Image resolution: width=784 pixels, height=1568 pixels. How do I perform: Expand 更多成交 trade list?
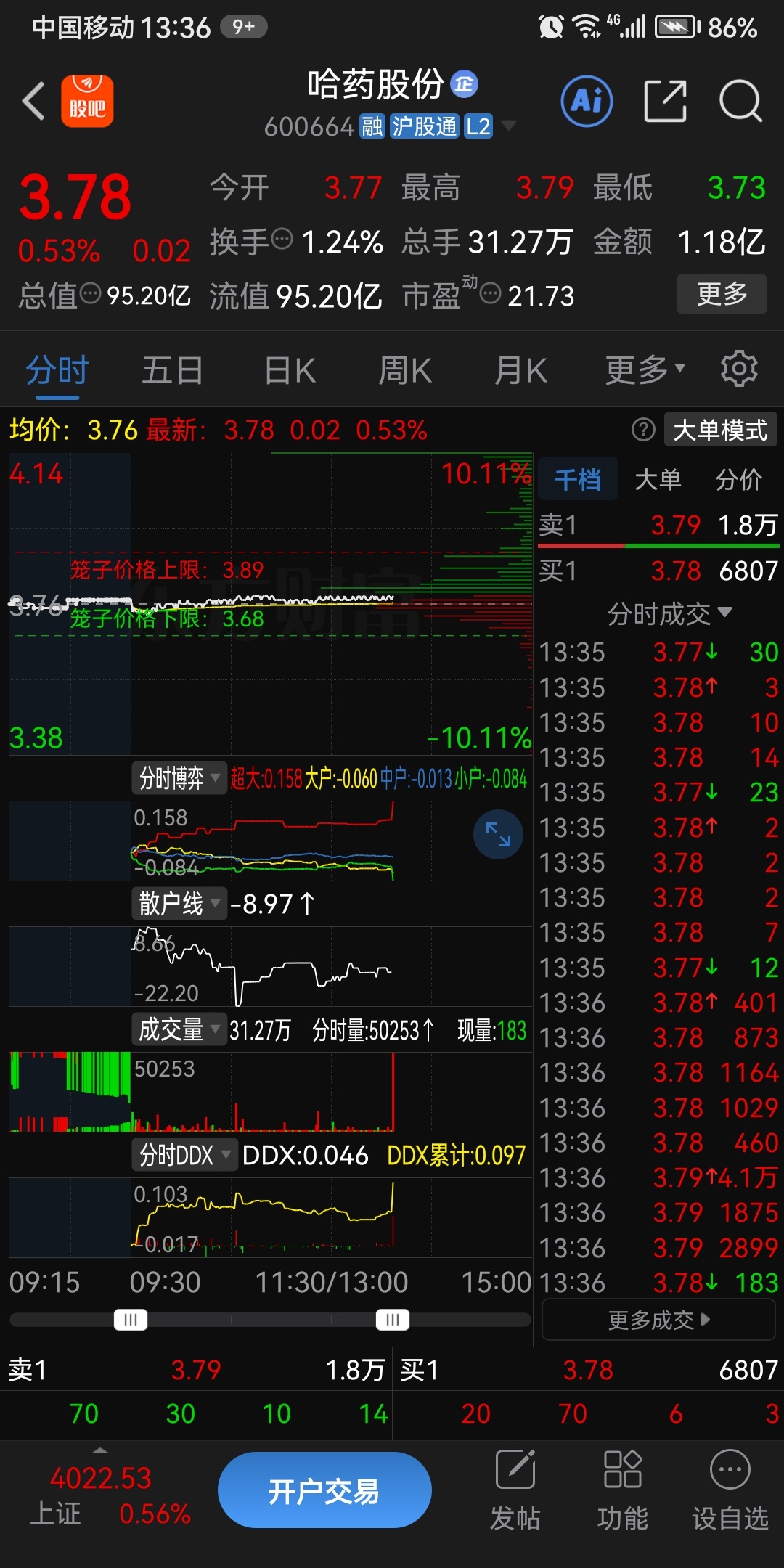tap(658, 1320)
